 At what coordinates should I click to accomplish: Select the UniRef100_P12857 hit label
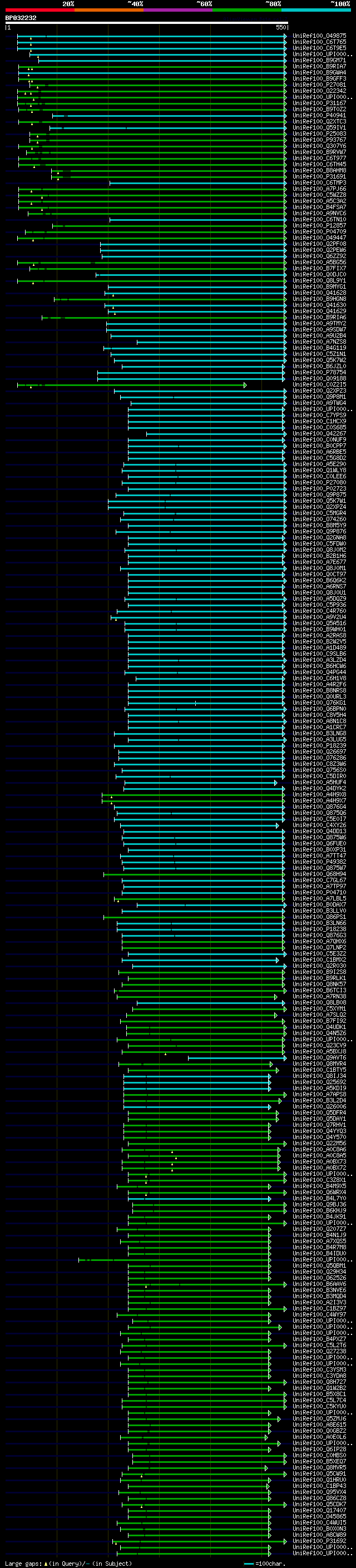tap(319, 226)
